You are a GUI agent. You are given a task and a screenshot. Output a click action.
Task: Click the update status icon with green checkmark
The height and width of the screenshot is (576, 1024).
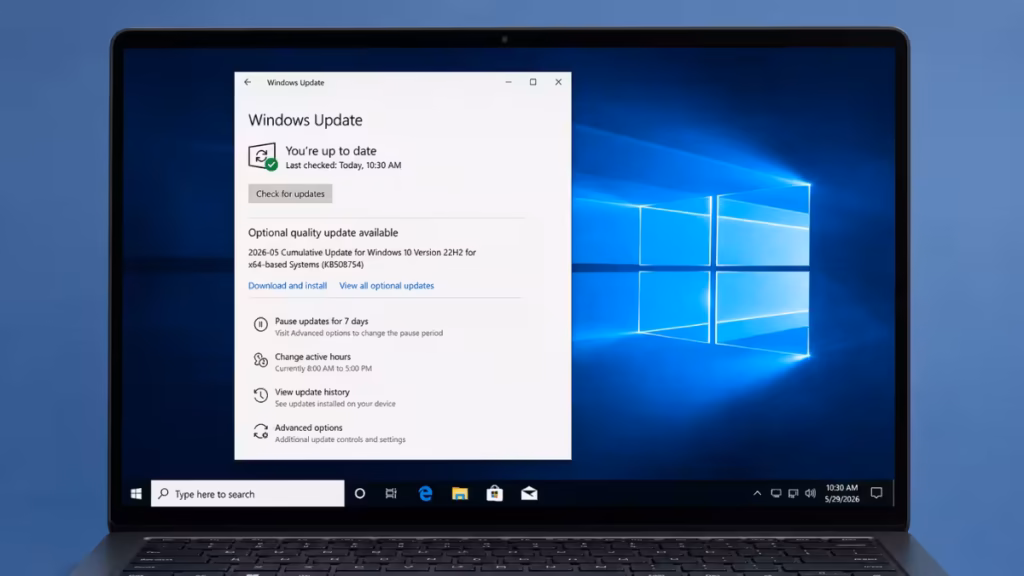263,157
